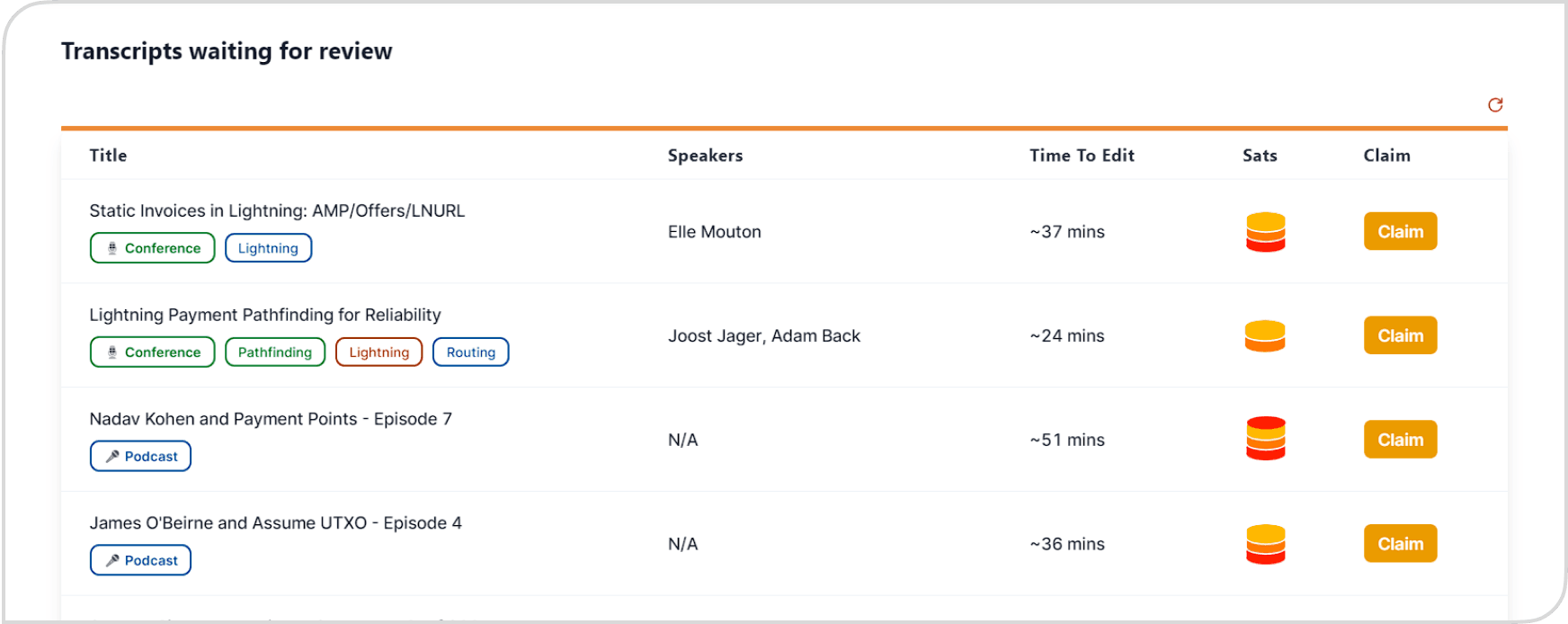Image resolution: width=1568 pixels, height=624 pixels.
Task: Click the refresh icon above the table
Action: [x=1495, y=105]
